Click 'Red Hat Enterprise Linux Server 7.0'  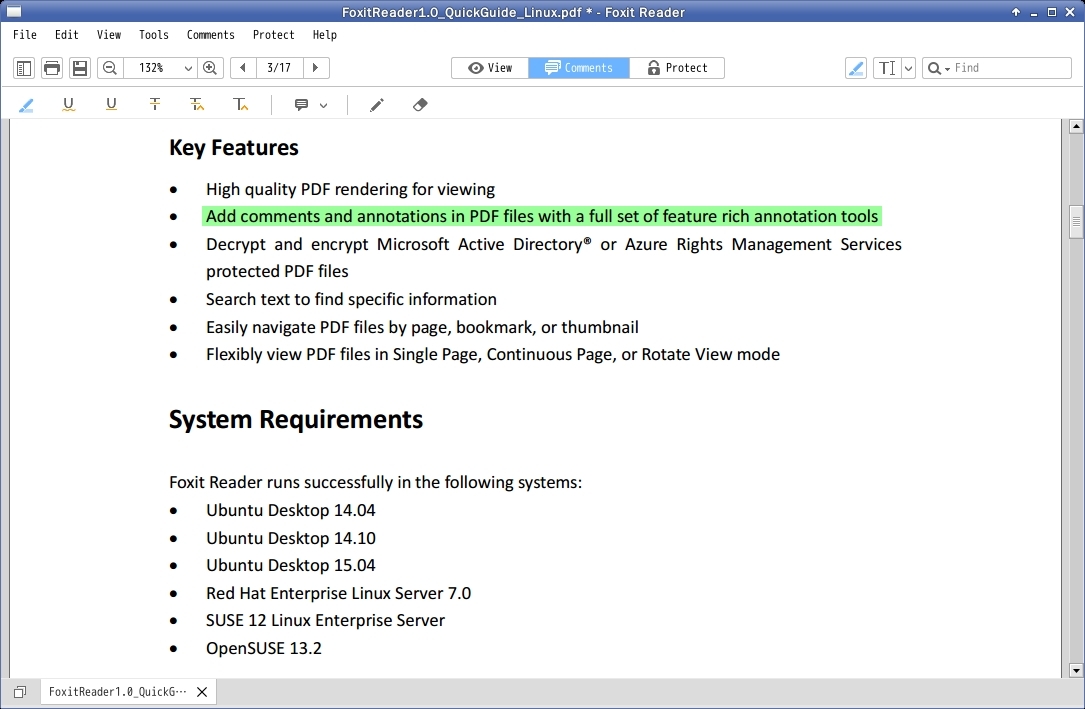[x=338, y=593]
